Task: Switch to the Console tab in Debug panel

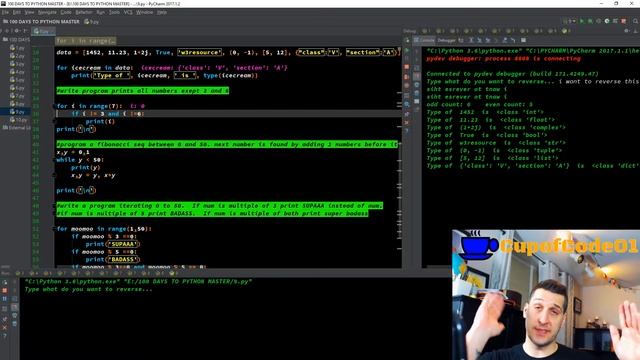Action: [x=424, y=40]
